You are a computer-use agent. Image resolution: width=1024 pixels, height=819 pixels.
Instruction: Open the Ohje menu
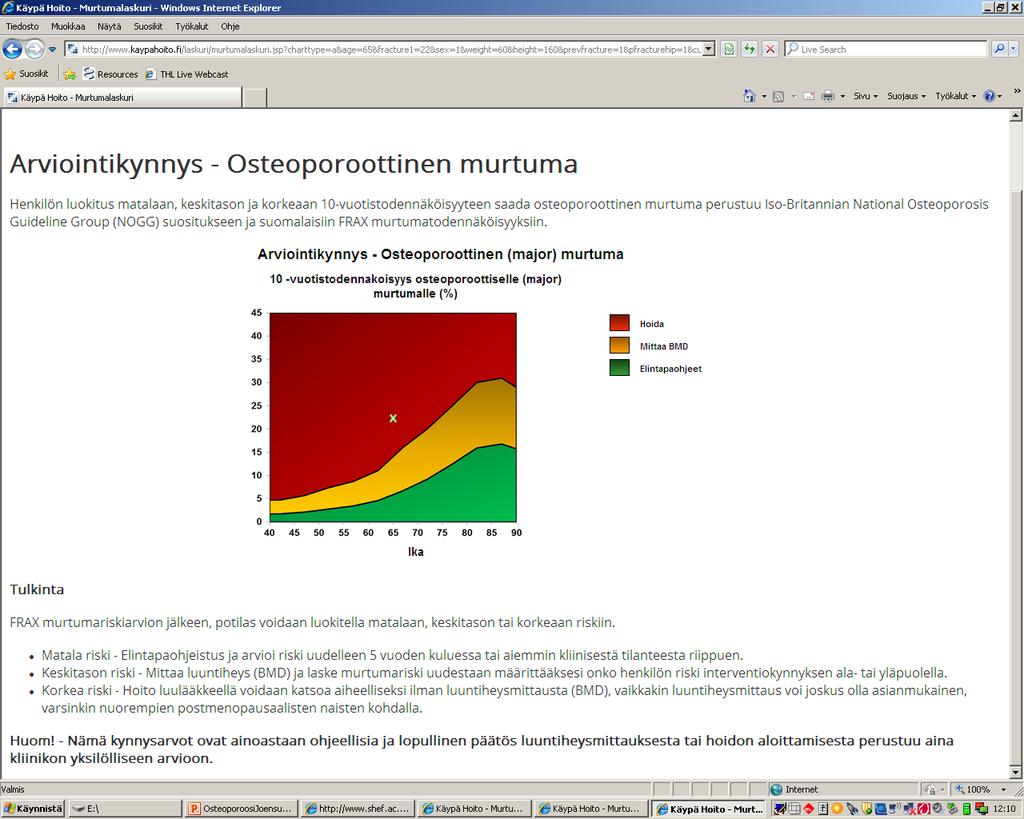[231, 26]
